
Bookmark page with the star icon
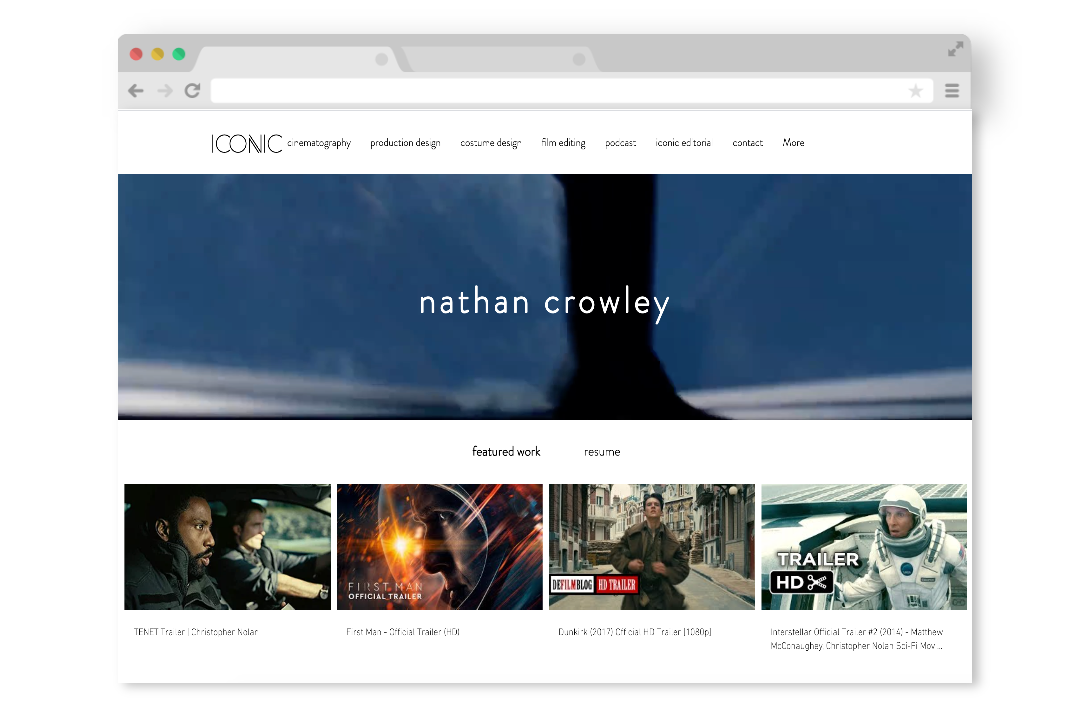point(915,91)
